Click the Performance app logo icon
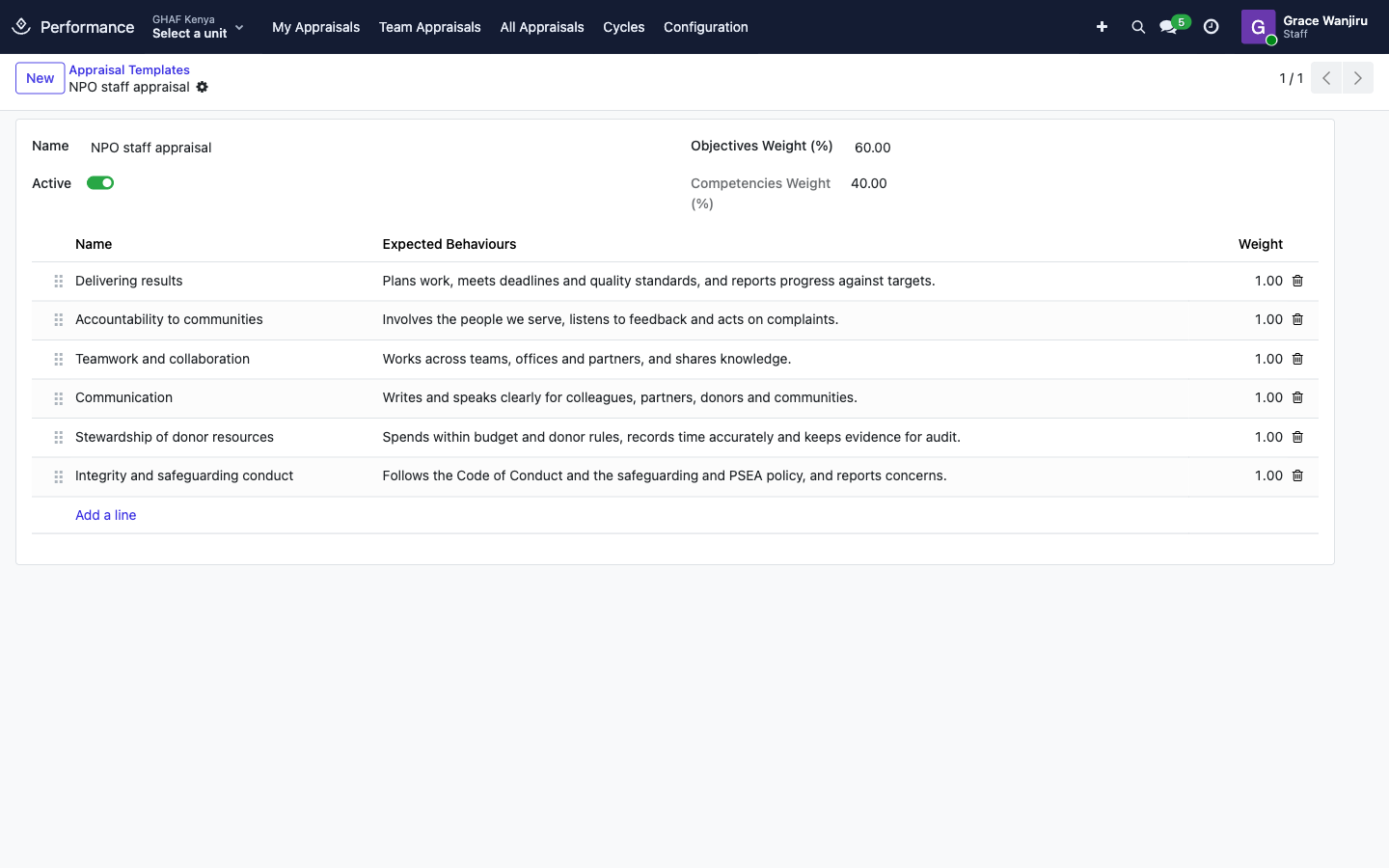1389x868 pixels. click(x=21, y=26)
